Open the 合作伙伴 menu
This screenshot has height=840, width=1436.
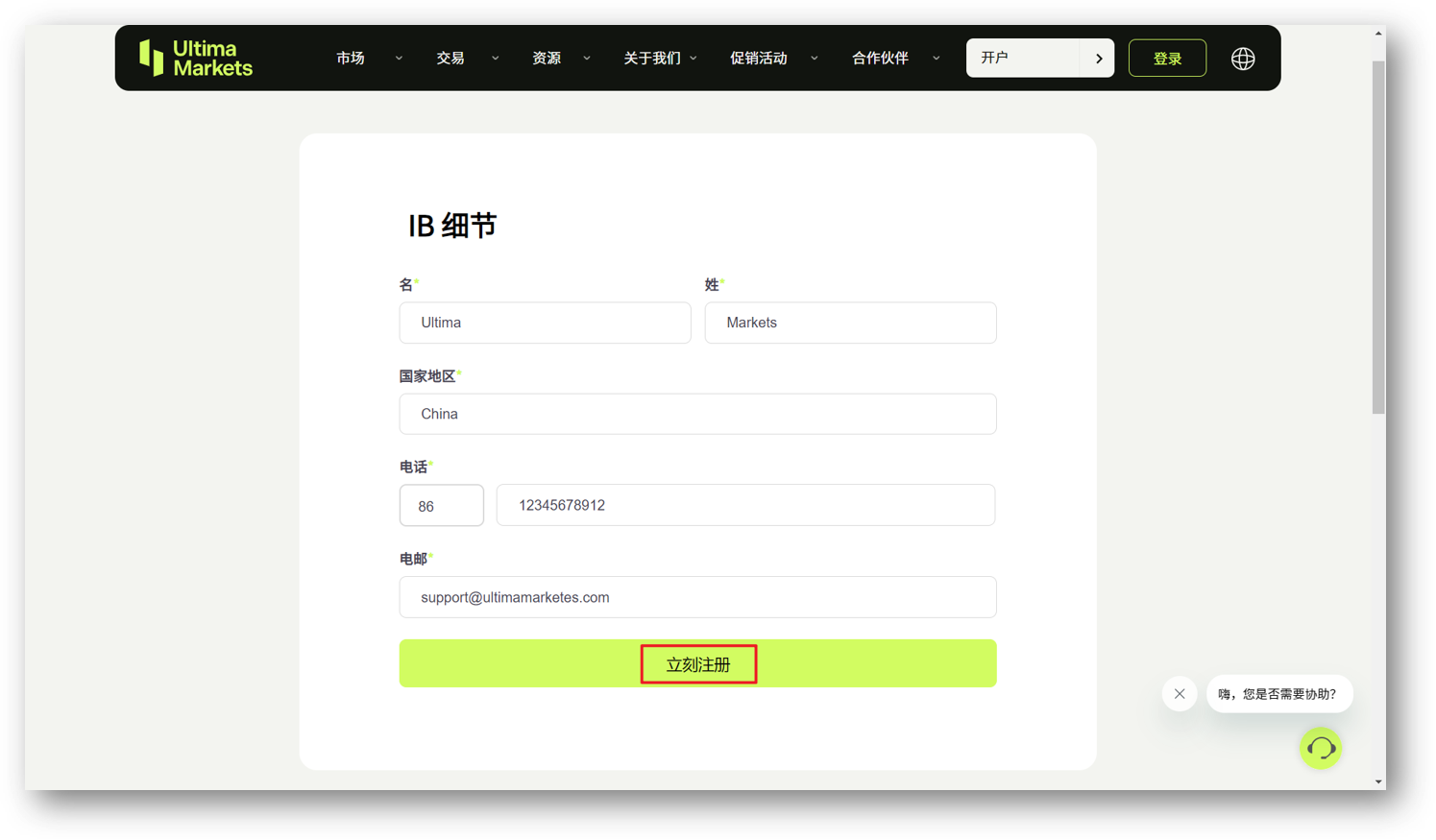tap(881, 59)
